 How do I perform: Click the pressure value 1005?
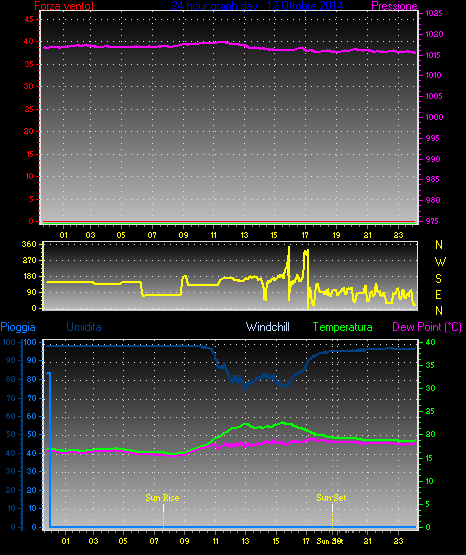[433, 96]
